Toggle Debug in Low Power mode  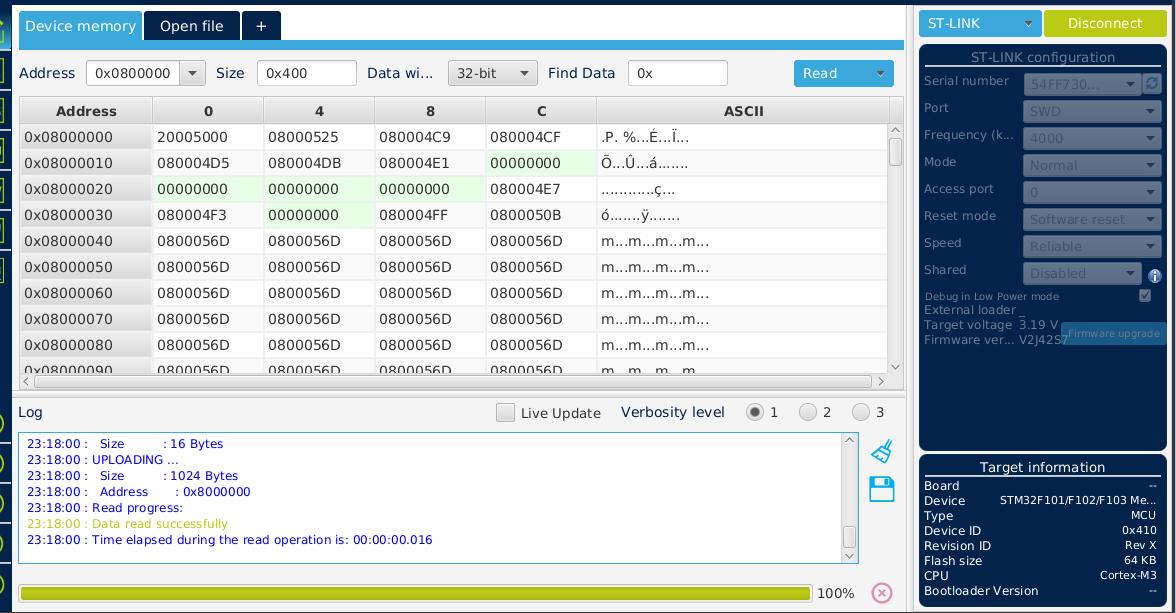click(1143, 295)
